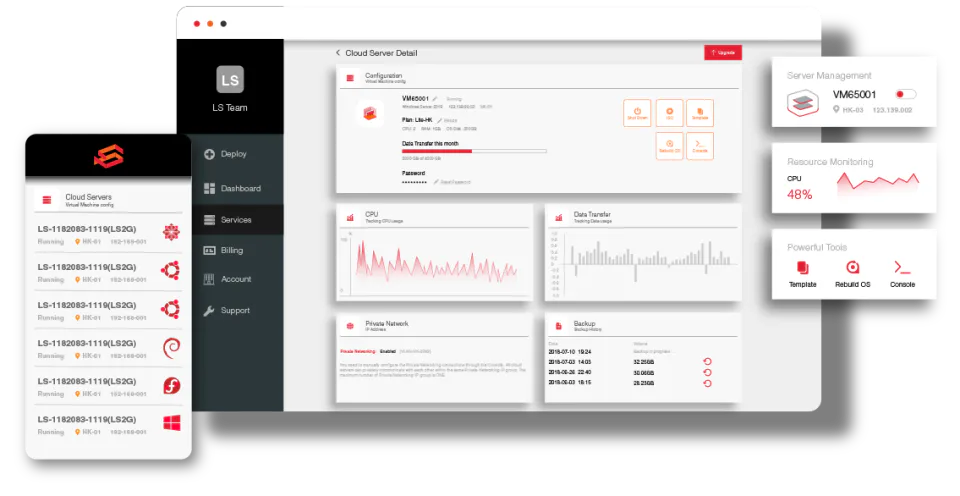Screen dimensions: 960x496
Task: Click the Configuration panel header icon
Action: point(350,78)
